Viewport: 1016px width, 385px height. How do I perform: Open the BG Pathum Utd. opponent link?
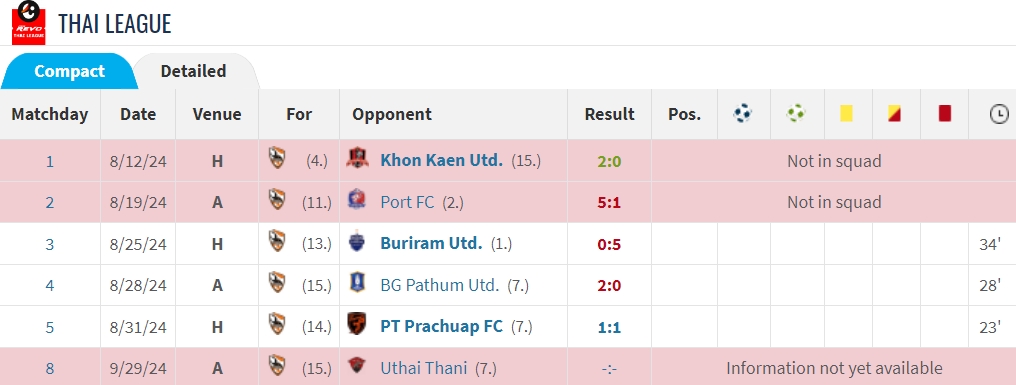[x=439, y=285]
